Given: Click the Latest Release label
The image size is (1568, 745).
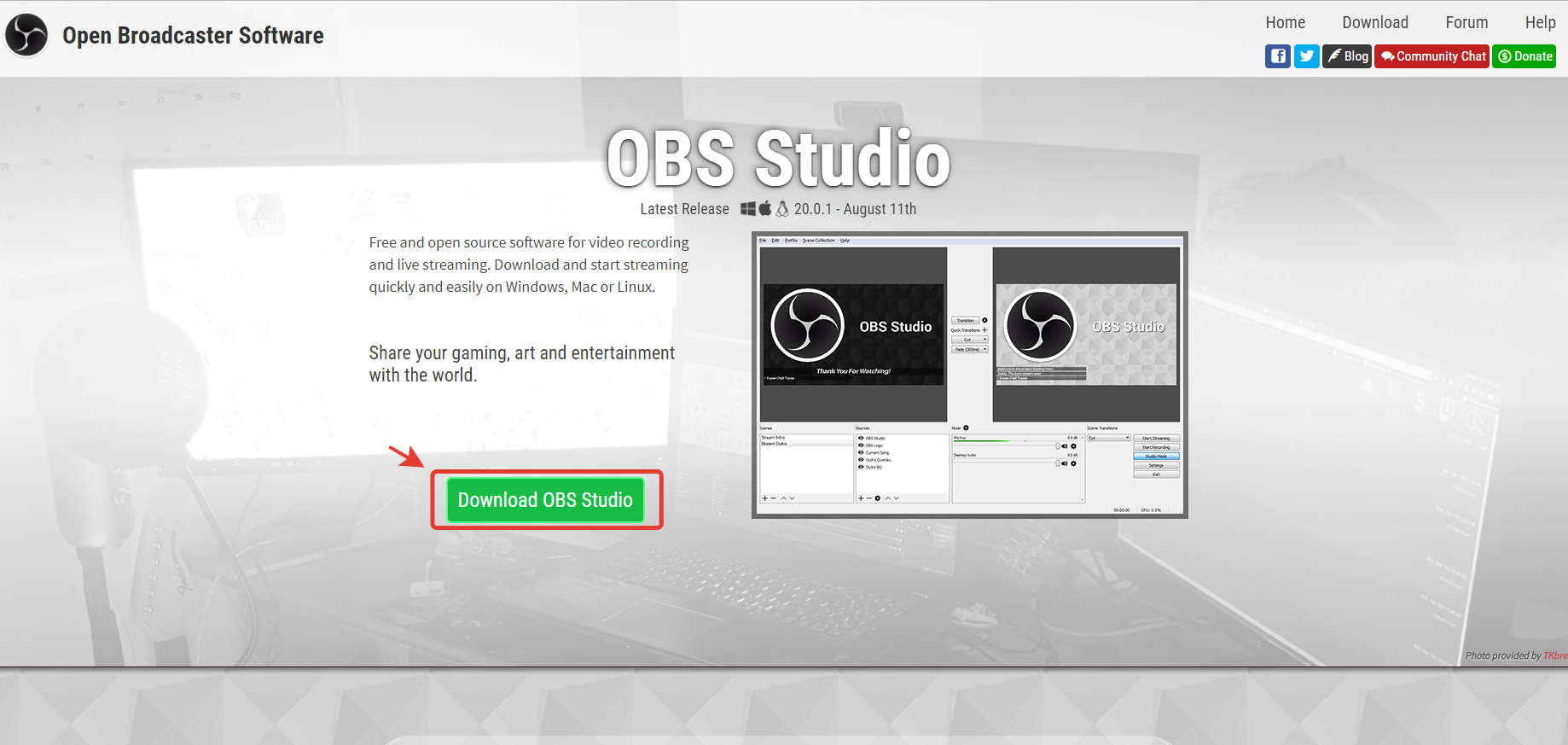Looking at the screenshot, I should point(684,209).
